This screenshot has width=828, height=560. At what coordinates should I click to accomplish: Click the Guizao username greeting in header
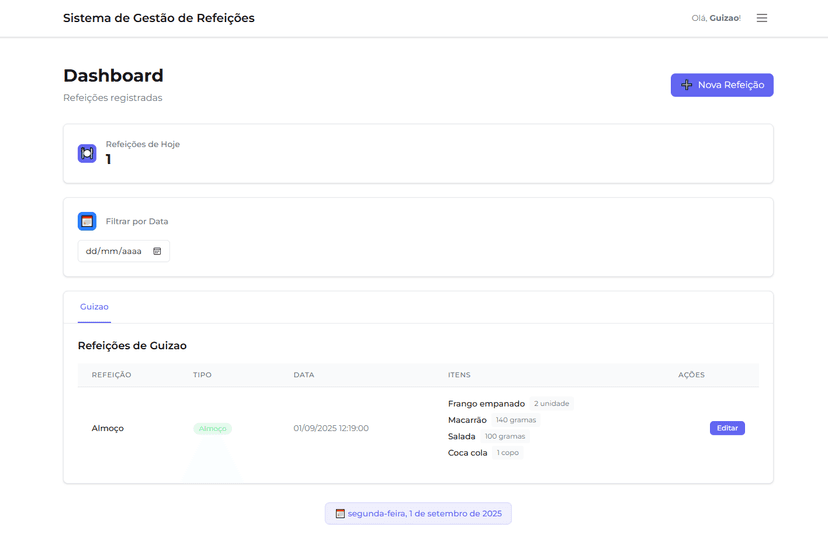(724, 18)
